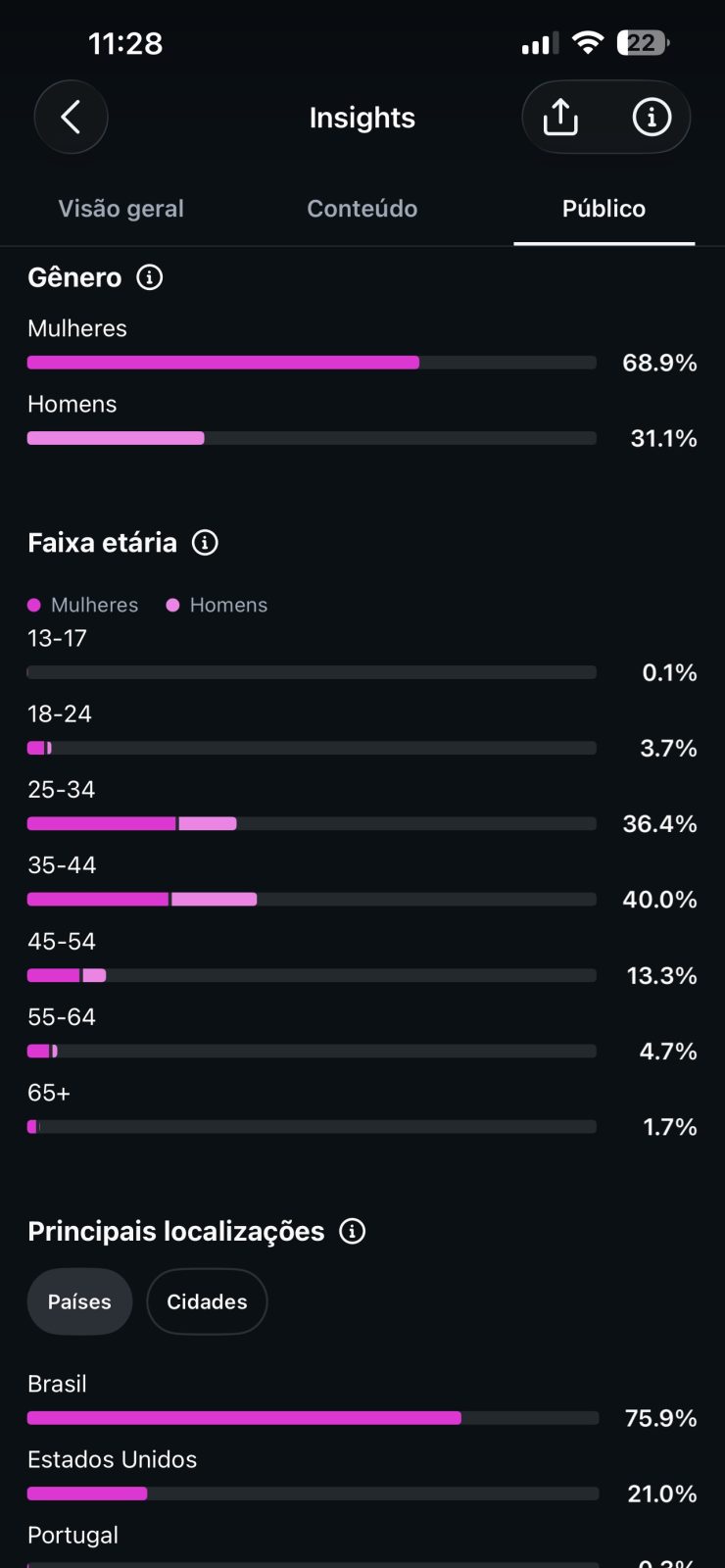Tap the back arrow button
Screen dimensions: 725x1568
pyautogui.click(x=71, y=118)
